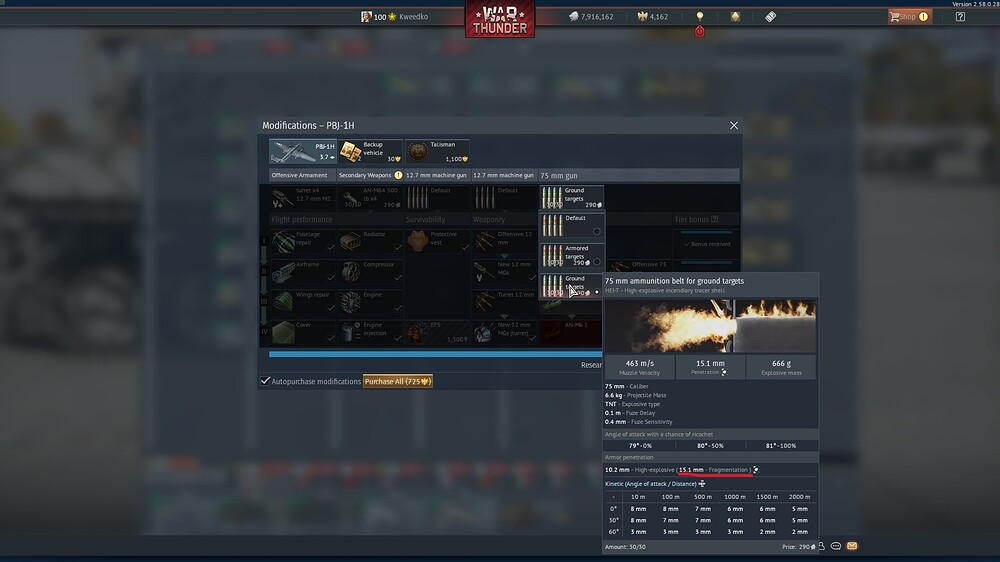Screen dimensions: 1000x562
Task: Click the Cover modification
Action: (302, 332)
